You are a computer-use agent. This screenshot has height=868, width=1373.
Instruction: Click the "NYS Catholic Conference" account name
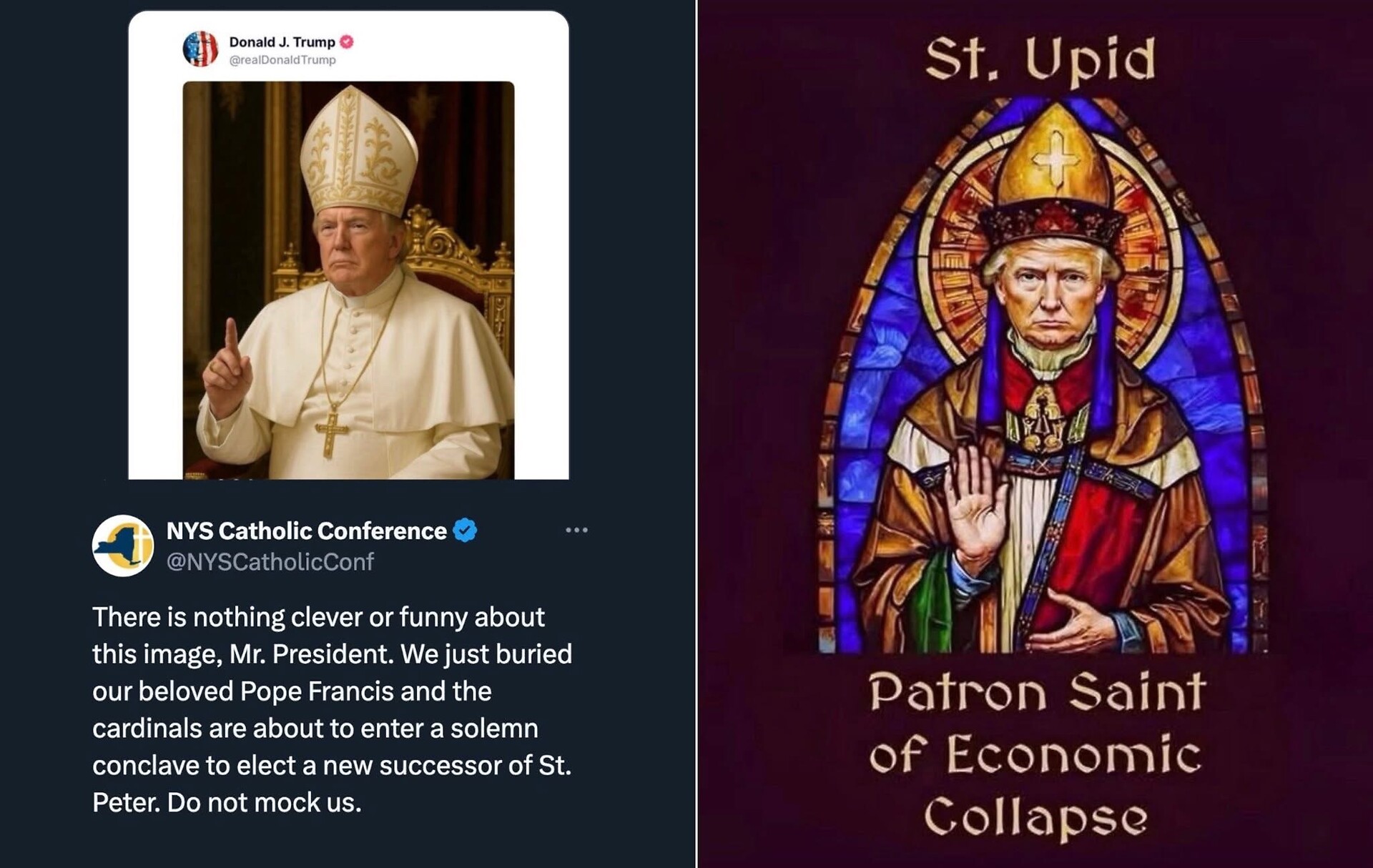306,531
